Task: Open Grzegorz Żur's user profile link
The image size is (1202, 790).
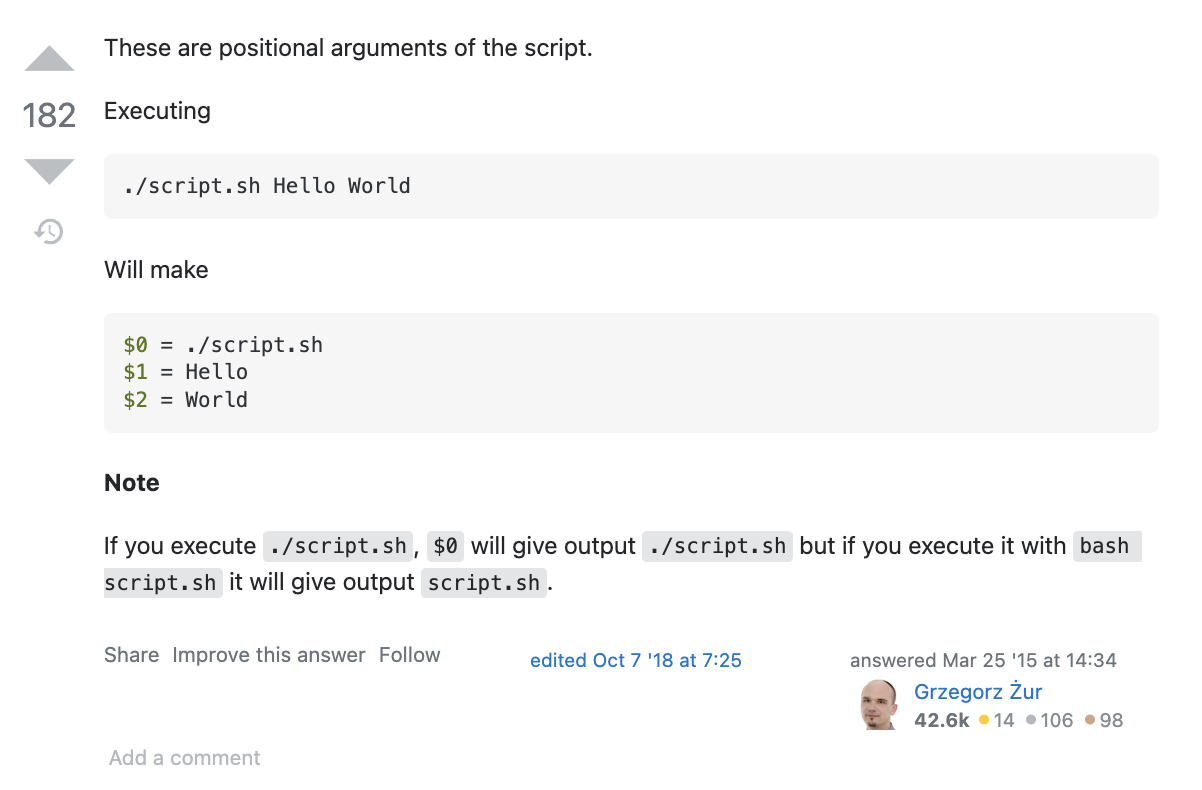Action: [x=978, y=692]
